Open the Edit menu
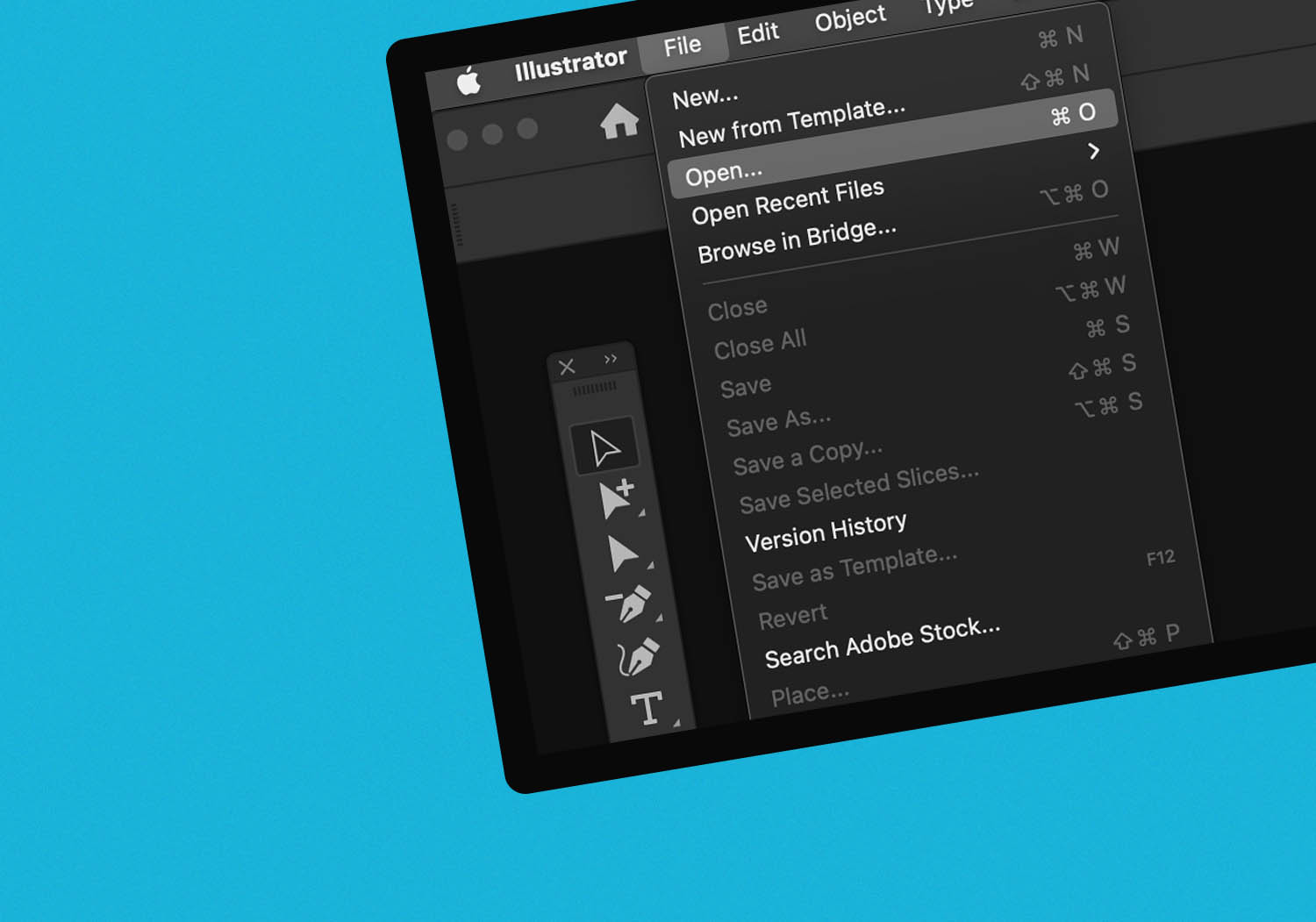 (758, 33)
